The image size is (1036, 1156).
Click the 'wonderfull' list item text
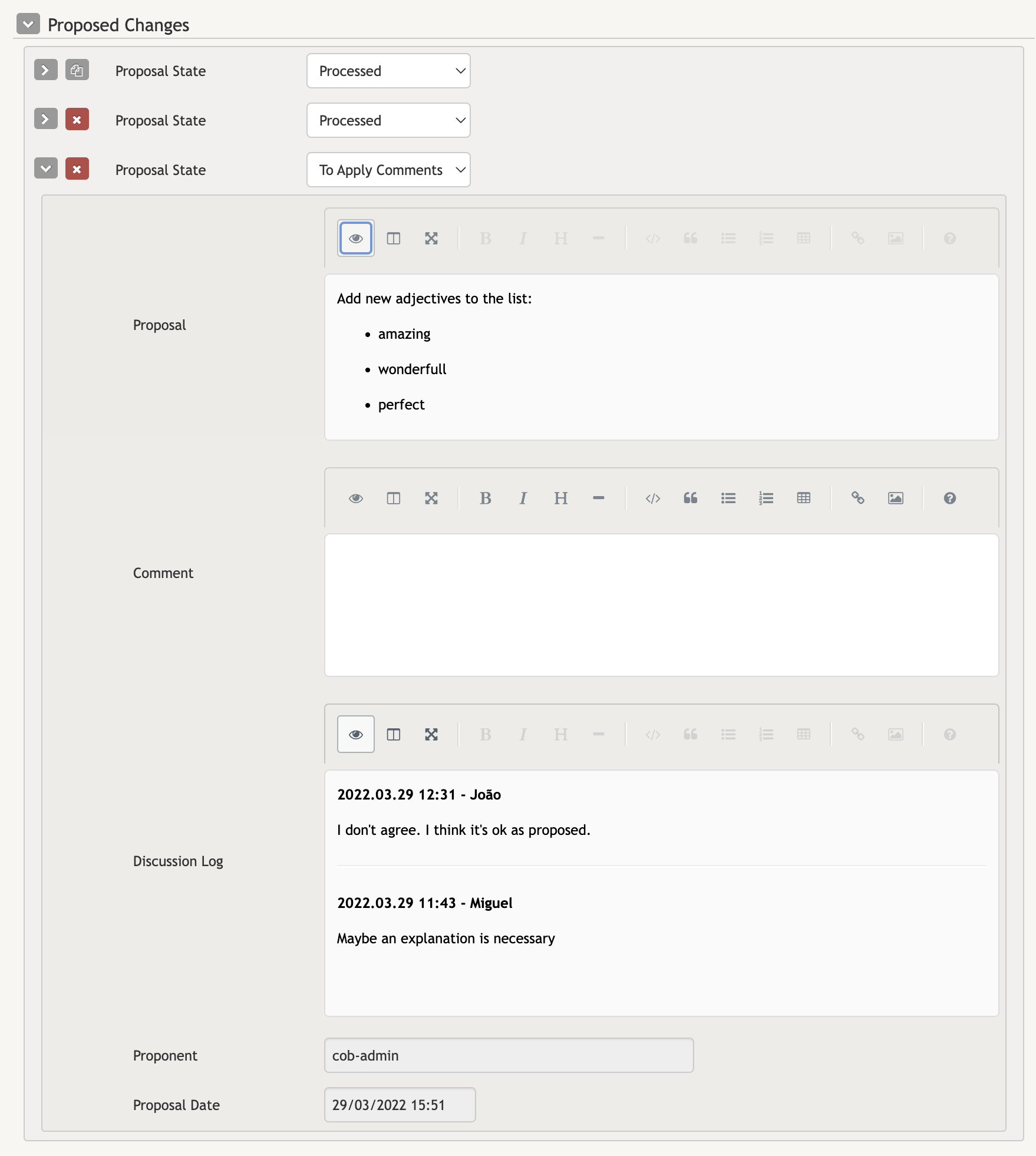(413, 369)
